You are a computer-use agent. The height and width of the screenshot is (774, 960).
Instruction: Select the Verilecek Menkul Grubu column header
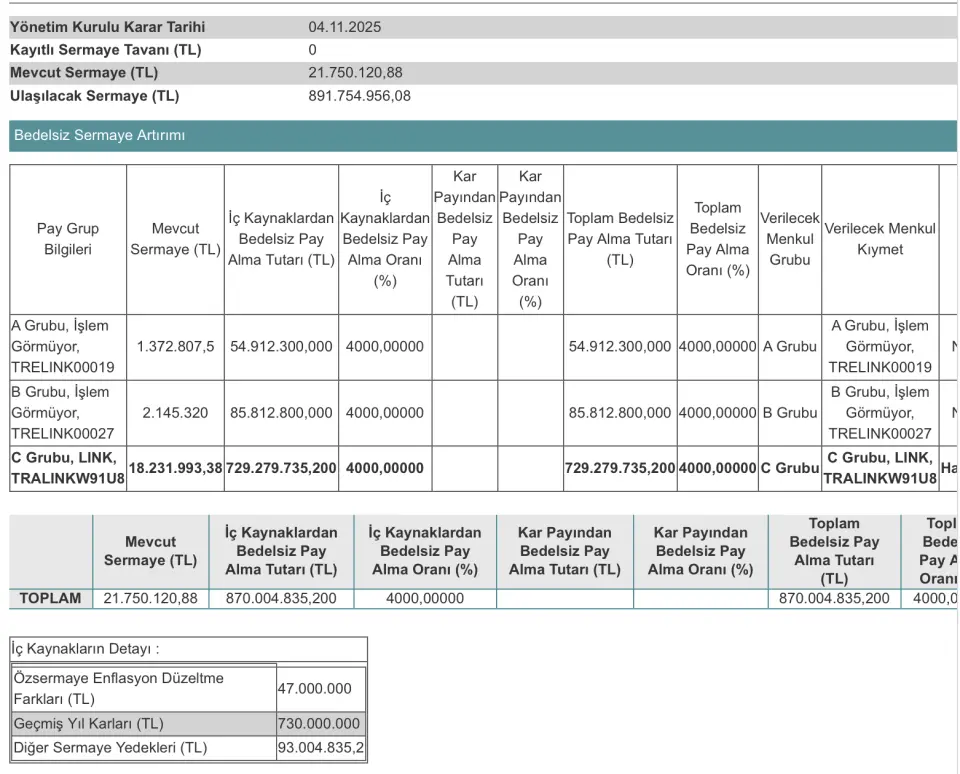(x=790, y=239)
